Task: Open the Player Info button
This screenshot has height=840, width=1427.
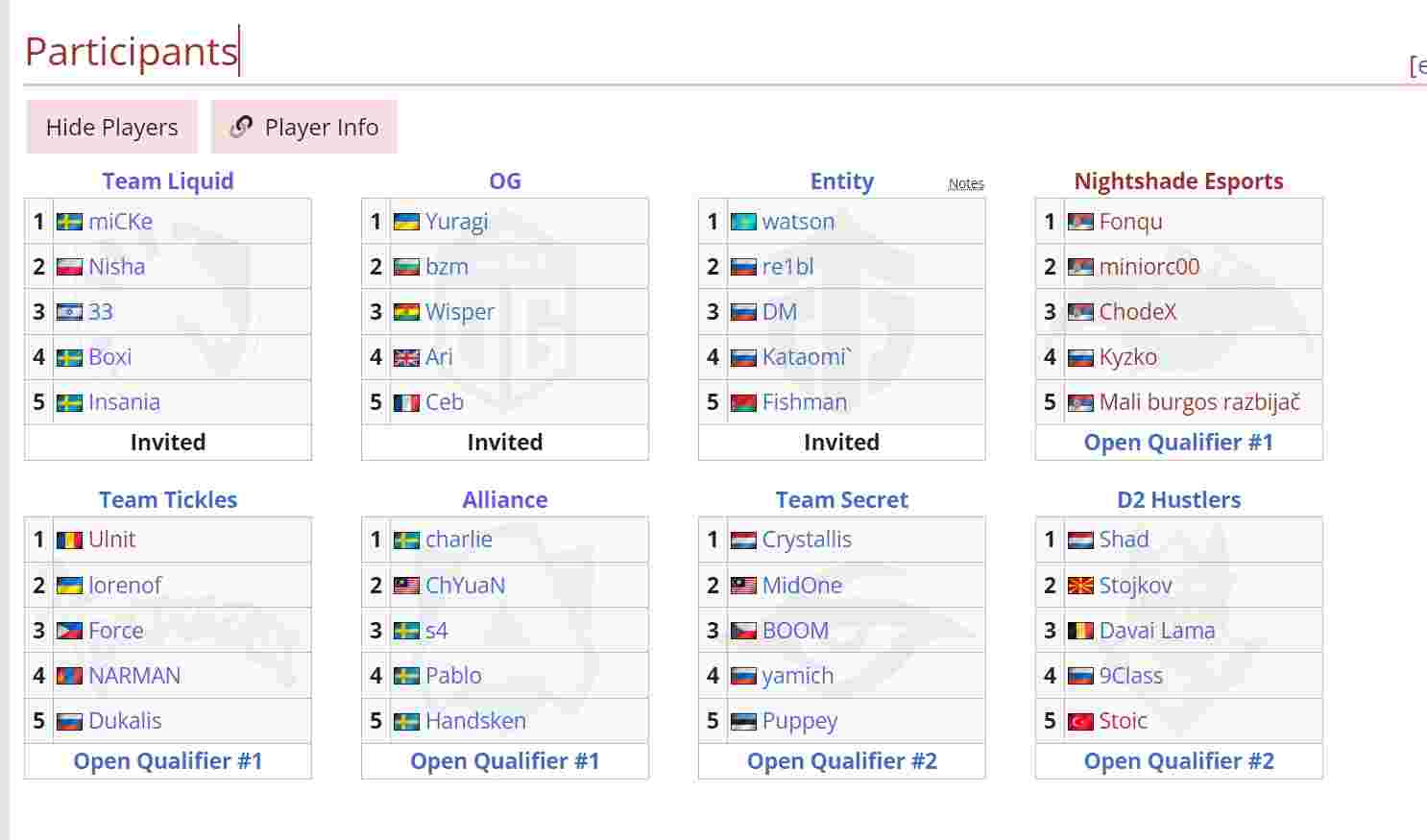Action: tap(304, 127)
